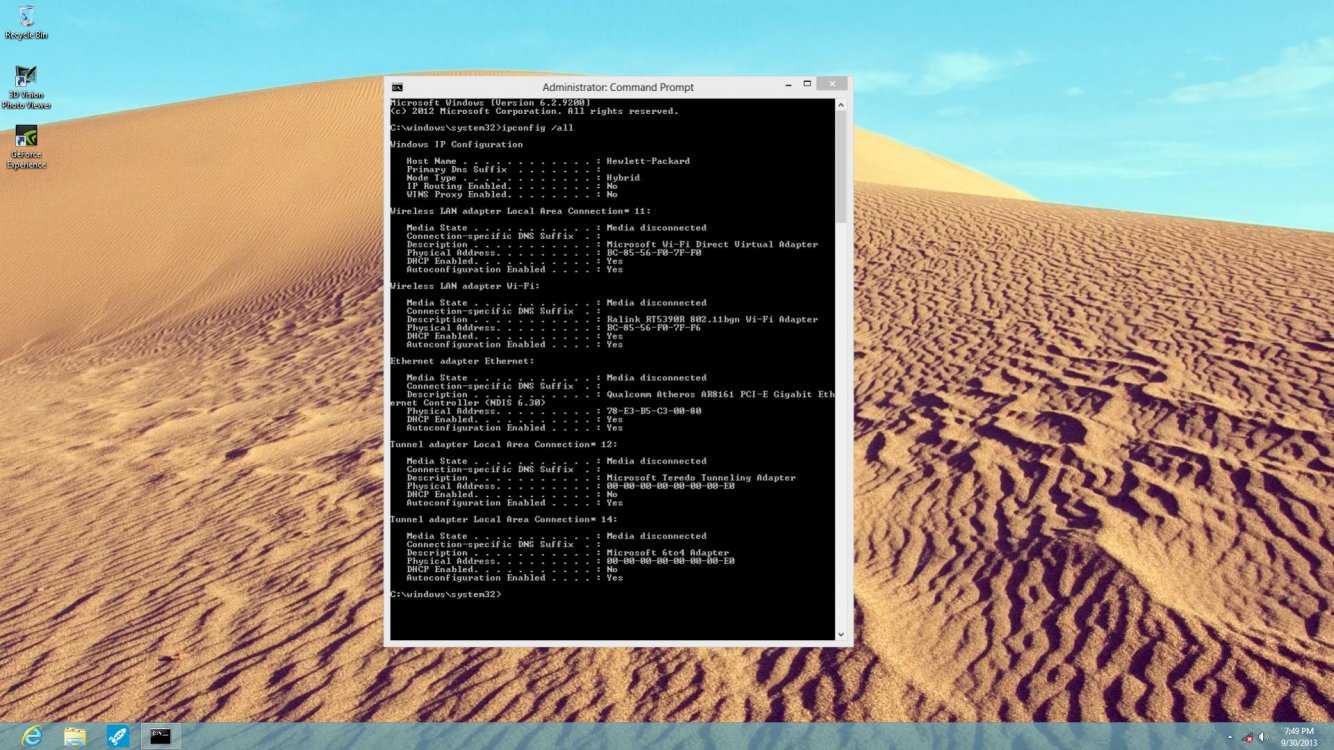Click 'Wireless LAN adapter Local Area Connection* 11:' heading
The height and width of the screenshot is (750, 1334).
pyautogui.click(x=520, y=211)
